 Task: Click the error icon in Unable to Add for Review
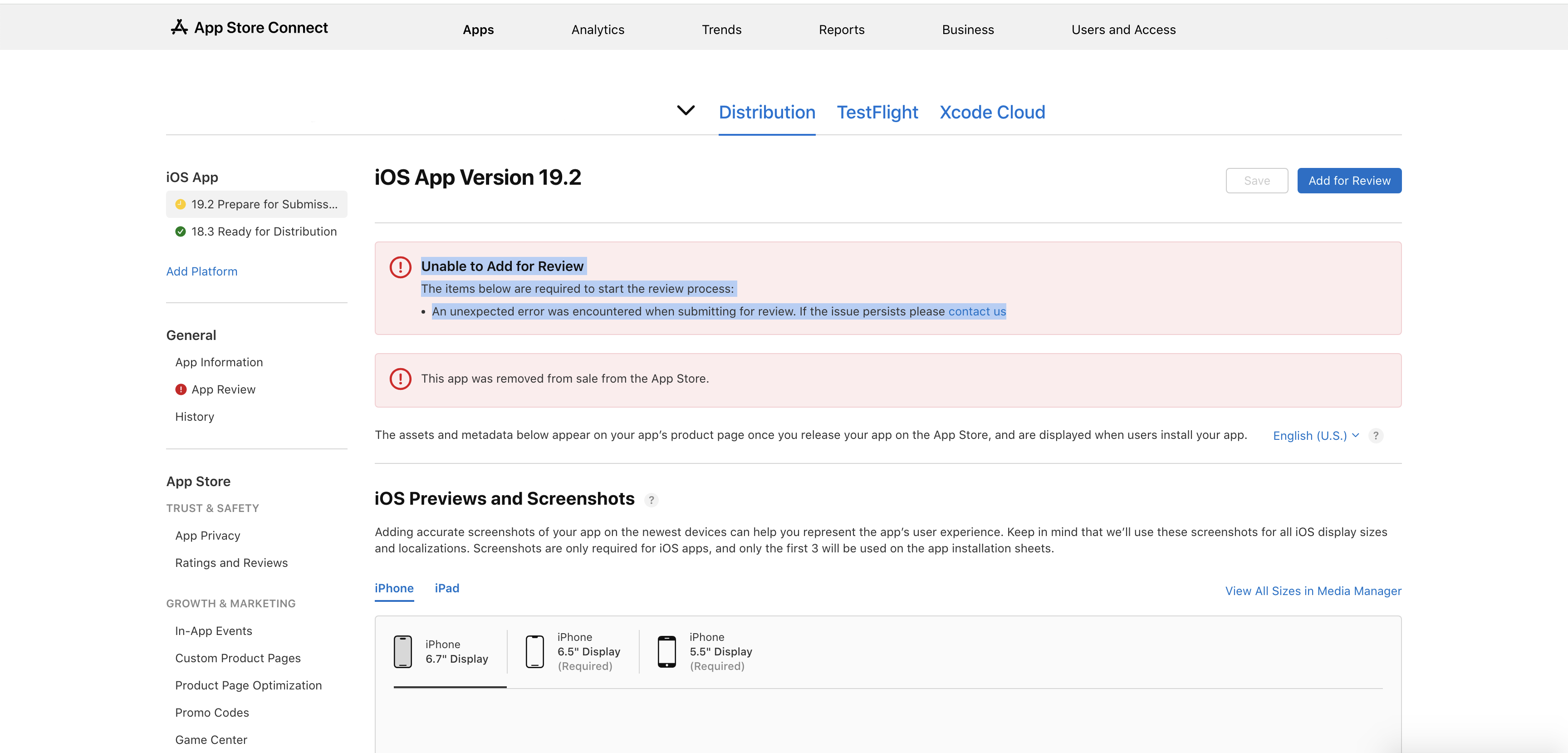[401, 266]
